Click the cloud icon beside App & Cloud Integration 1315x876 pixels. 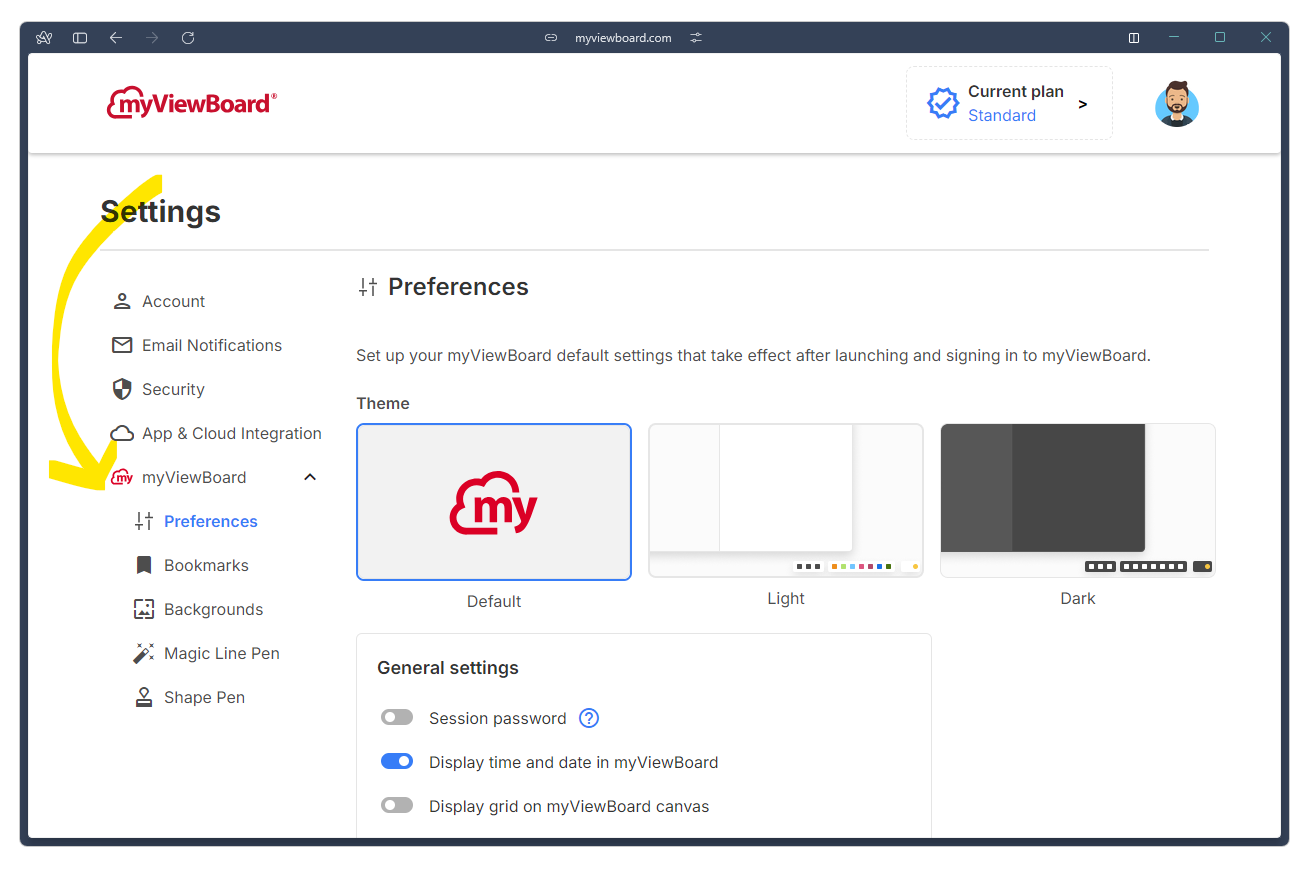[122, 433]
